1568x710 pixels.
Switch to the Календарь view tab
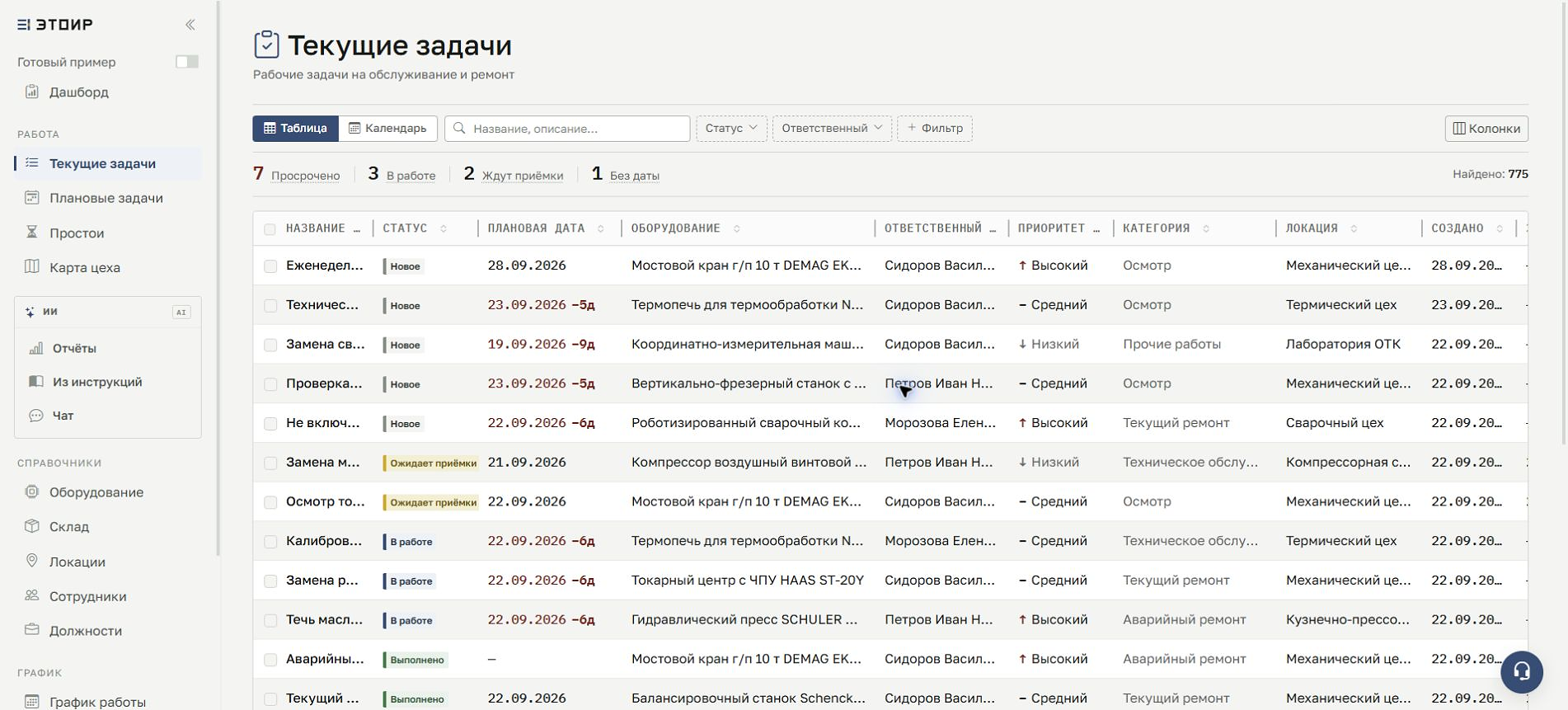click(387, 129)
